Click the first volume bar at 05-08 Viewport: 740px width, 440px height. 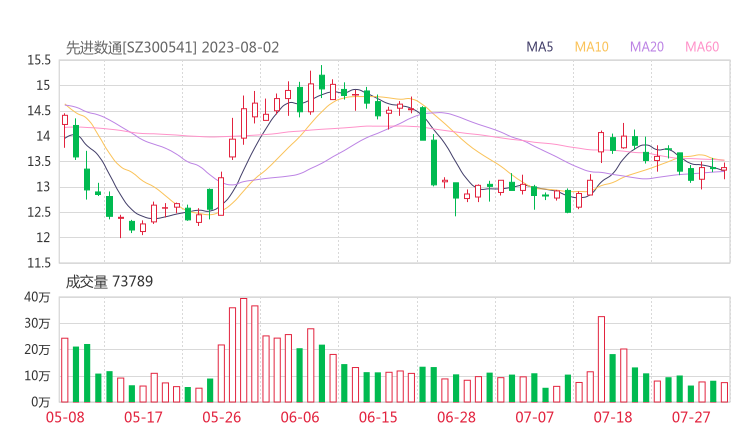click(65, 370)
